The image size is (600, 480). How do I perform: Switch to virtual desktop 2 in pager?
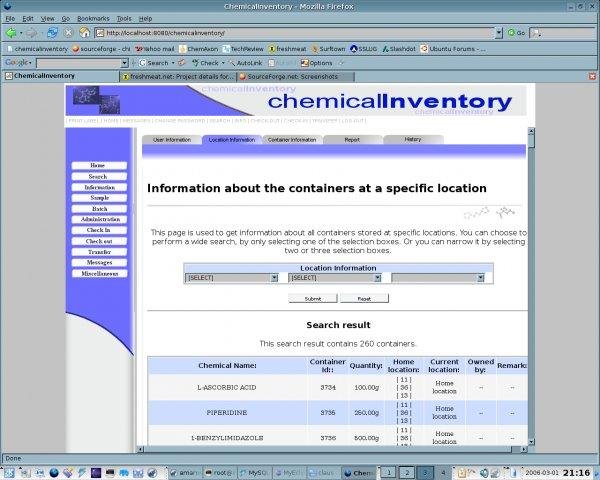point(407,473)
